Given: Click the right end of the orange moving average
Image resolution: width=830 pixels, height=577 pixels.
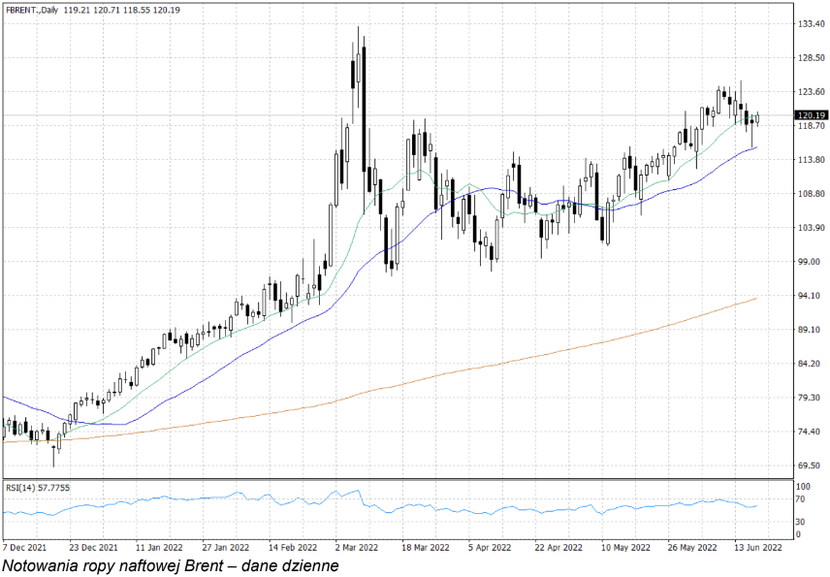Looking at the screenshot, I should tap(756, 298).
